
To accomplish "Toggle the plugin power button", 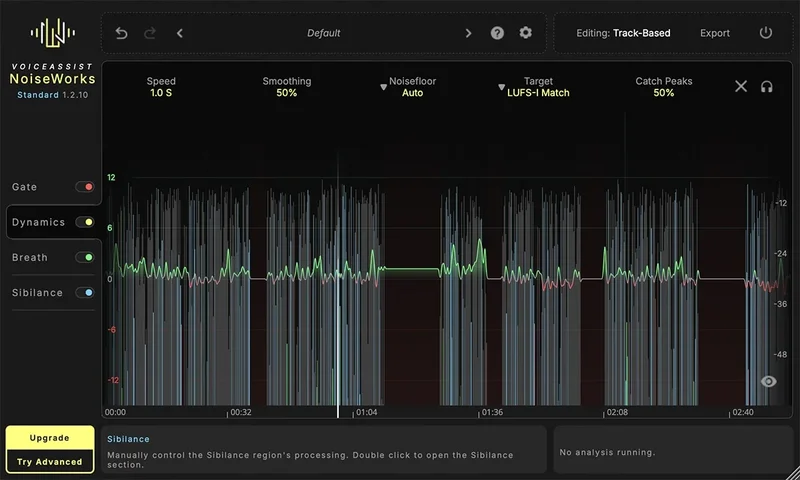I will (766, 33).
